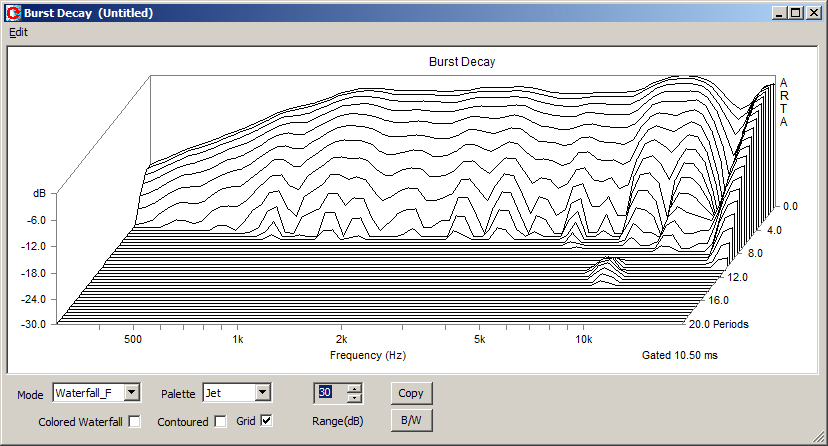
Task: Enable the Colored Waterfall checkbox
Action: coord(135,421)
